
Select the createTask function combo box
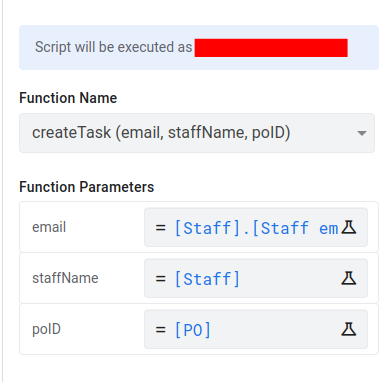pos(197,133)
